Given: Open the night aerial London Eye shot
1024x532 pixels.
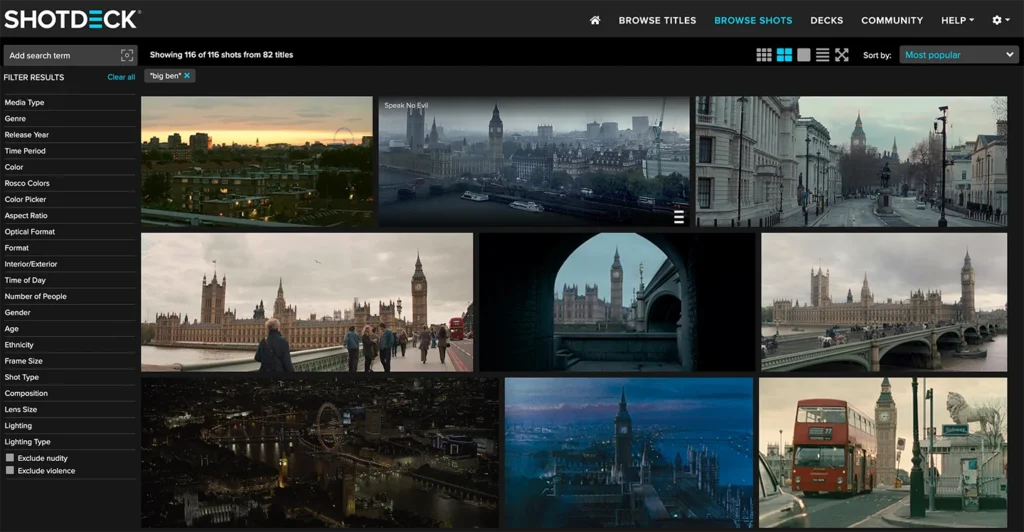Looking at the screenshot, I should [x=319, y=452].
